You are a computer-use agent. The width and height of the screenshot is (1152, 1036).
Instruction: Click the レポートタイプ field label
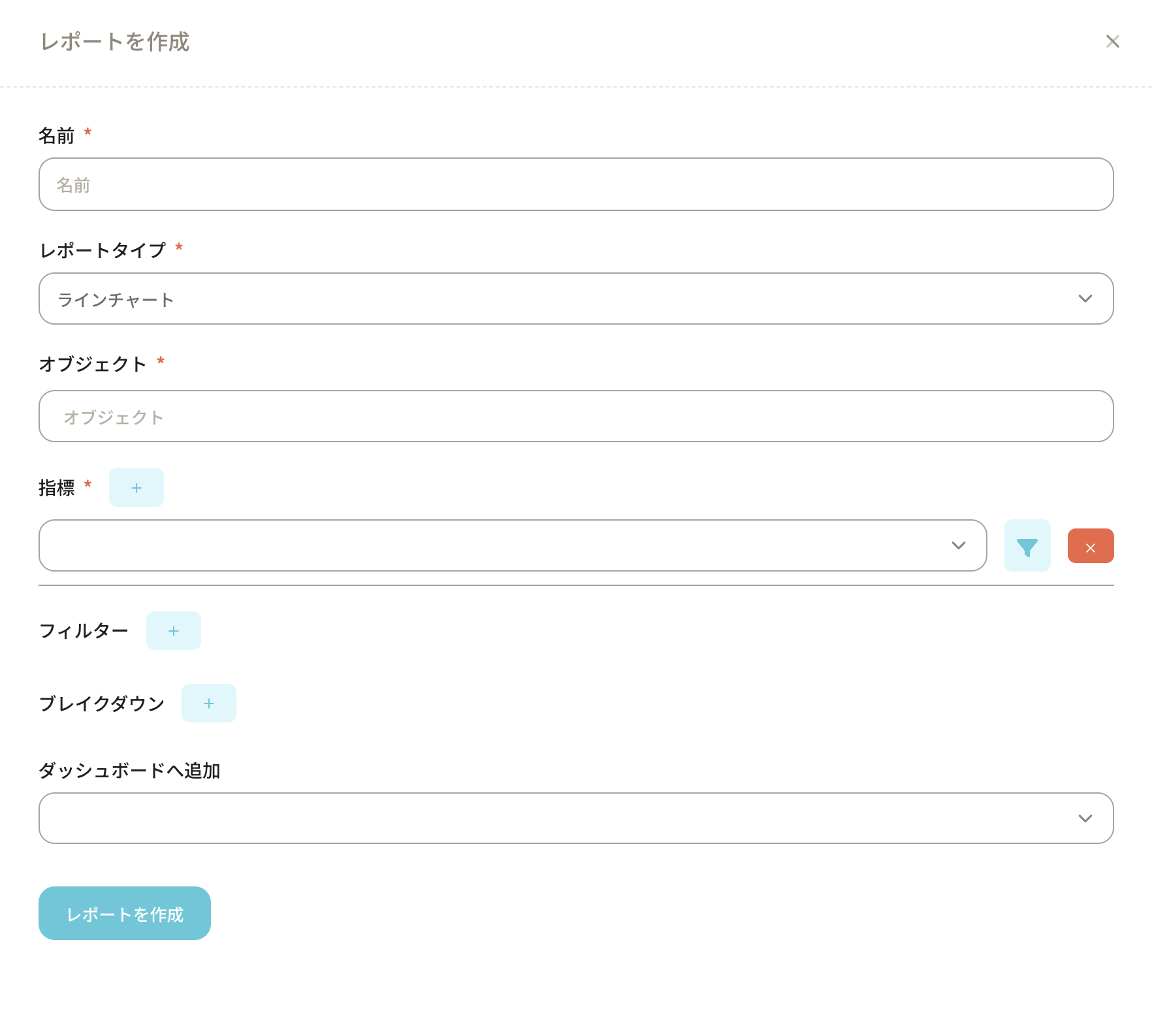(103, 250)
